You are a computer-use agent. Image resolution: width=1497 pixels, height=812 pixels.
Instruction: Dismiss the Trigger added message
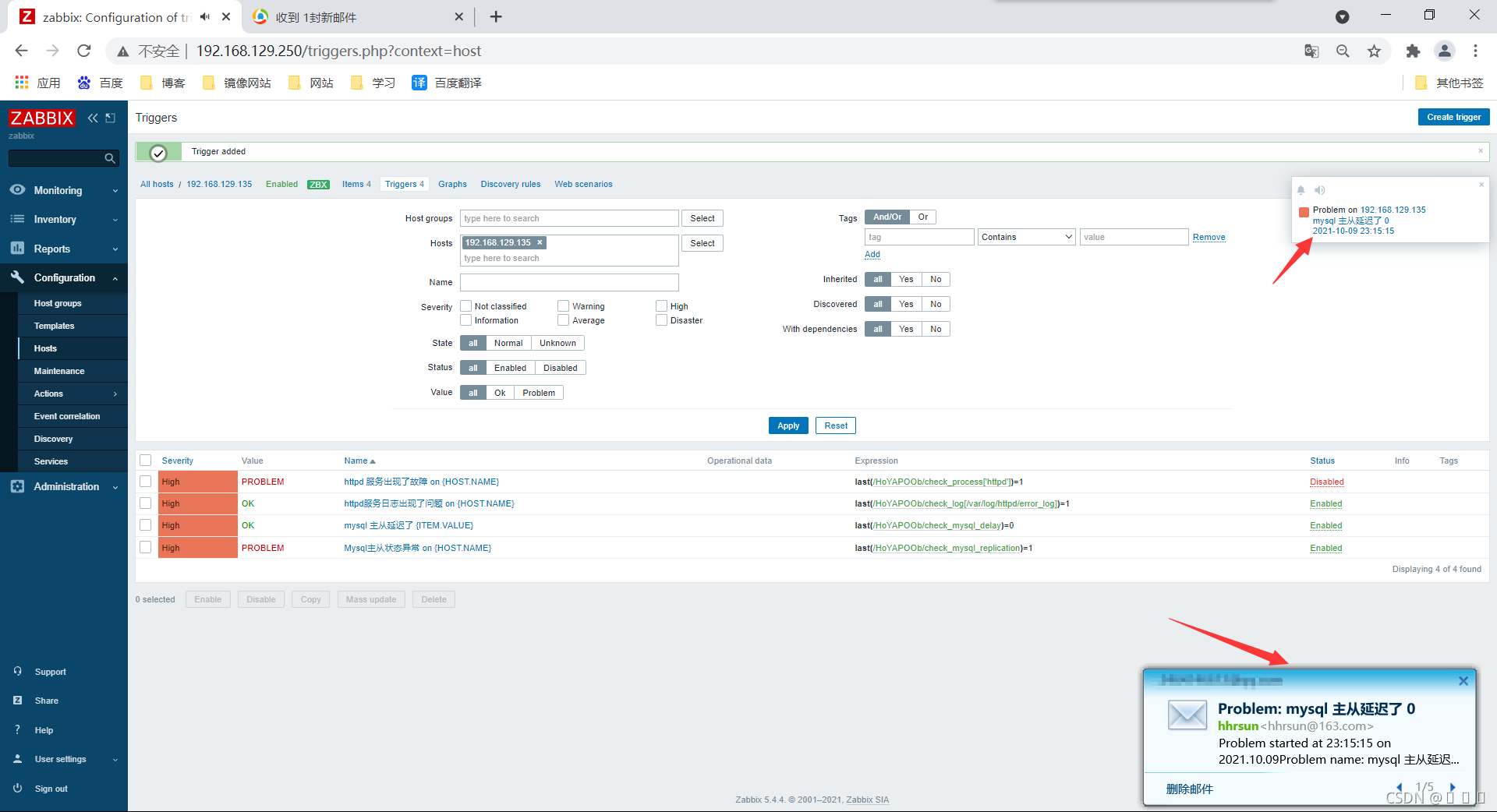click(x=1481, y=151)
